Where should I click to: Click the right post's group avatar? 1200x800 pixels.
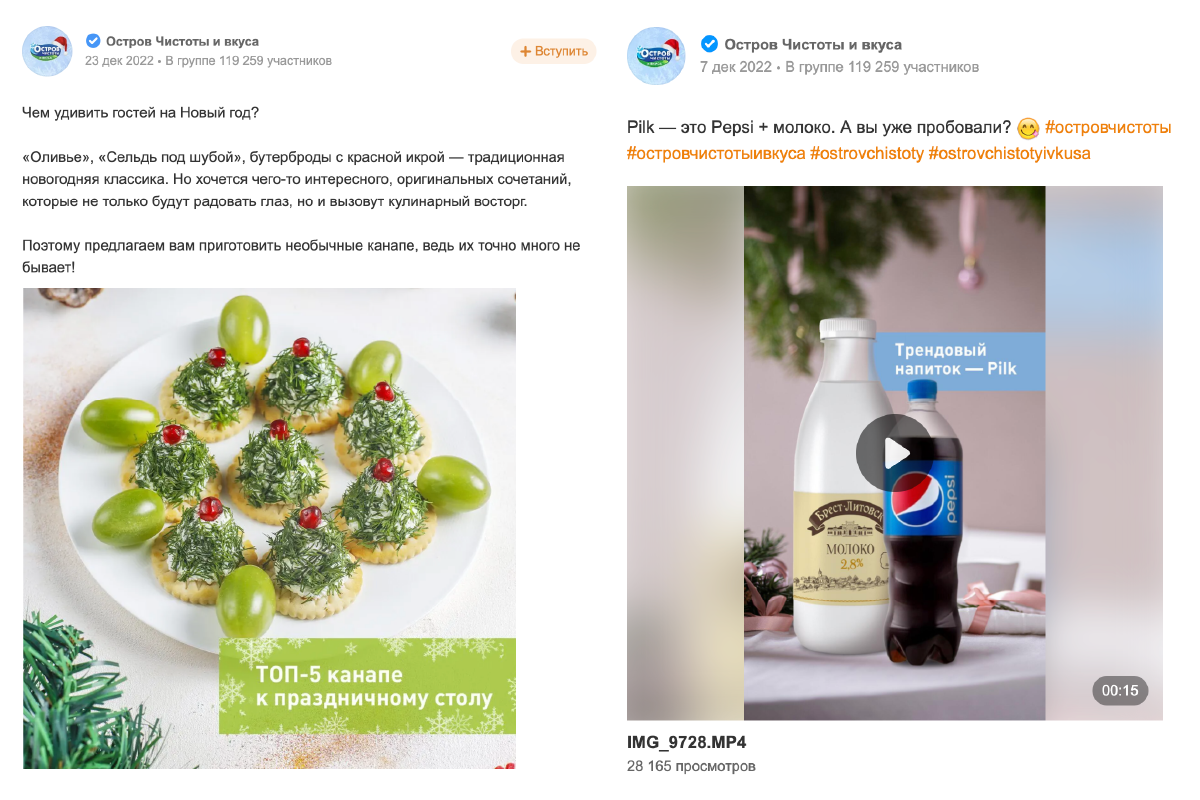(656, 55)
